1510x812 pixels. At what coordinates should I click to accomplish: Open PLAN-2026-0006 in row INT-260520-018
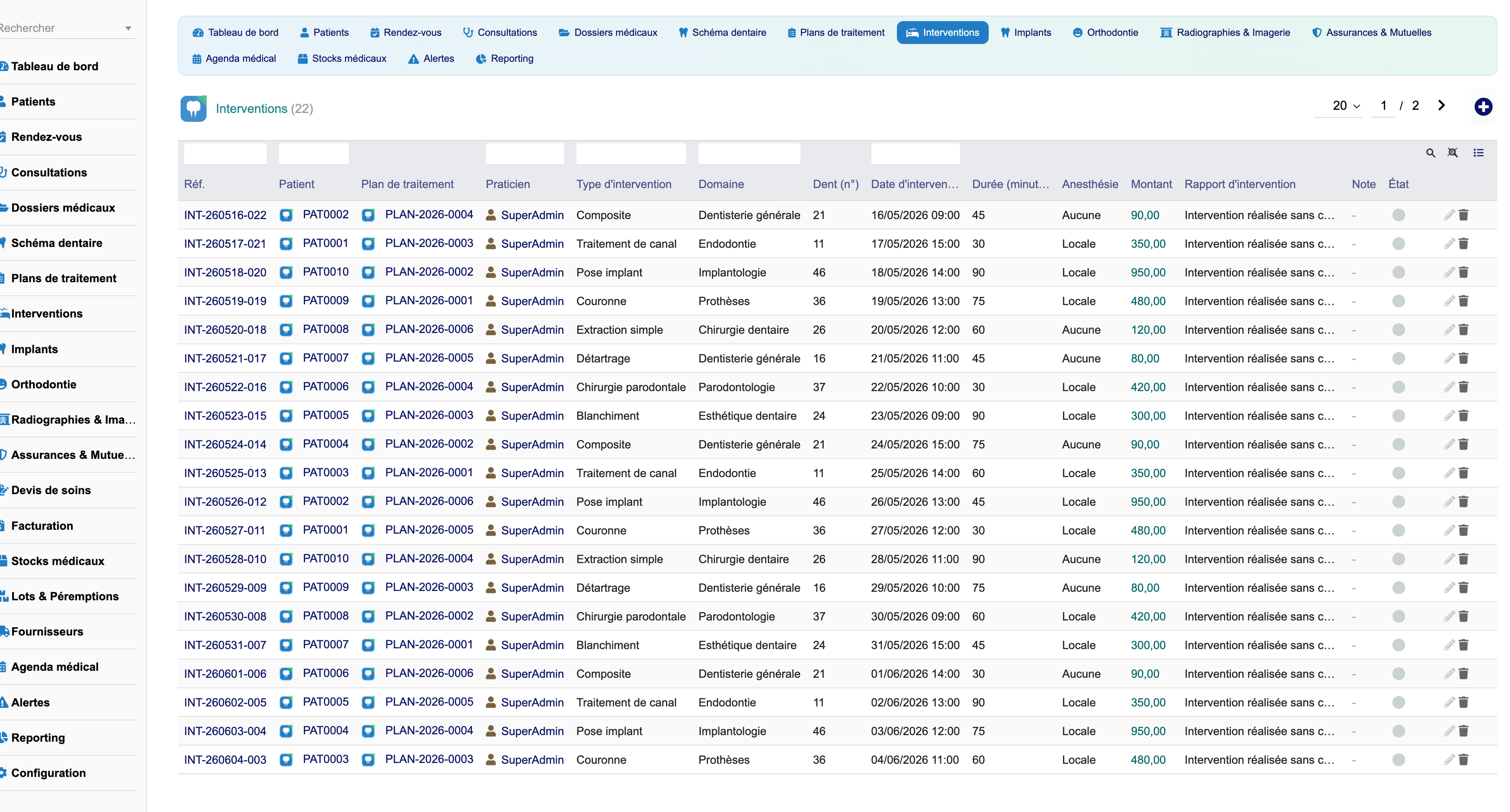pos(429,329)
